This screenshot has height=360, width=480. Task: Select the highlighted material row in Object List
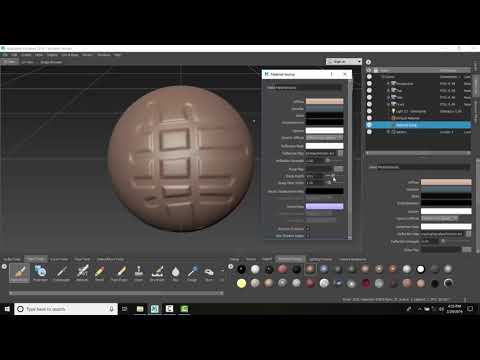tap(418, 125)
